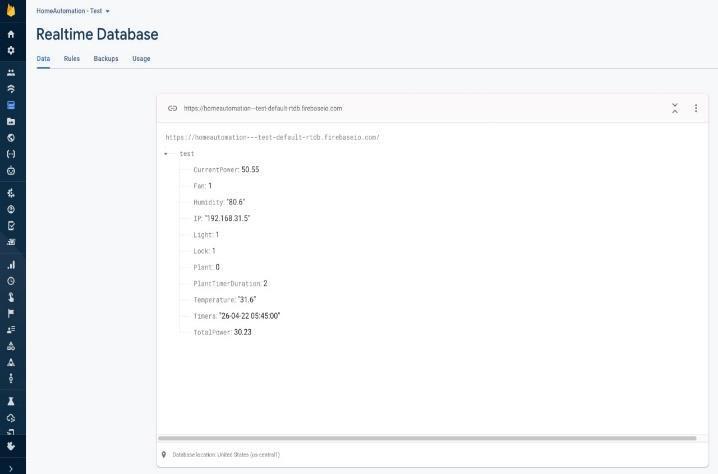The height and width of the screenshot is (474, 718).
Task: Expand the sidebar with bottom chevron
Action: [11, 469]
